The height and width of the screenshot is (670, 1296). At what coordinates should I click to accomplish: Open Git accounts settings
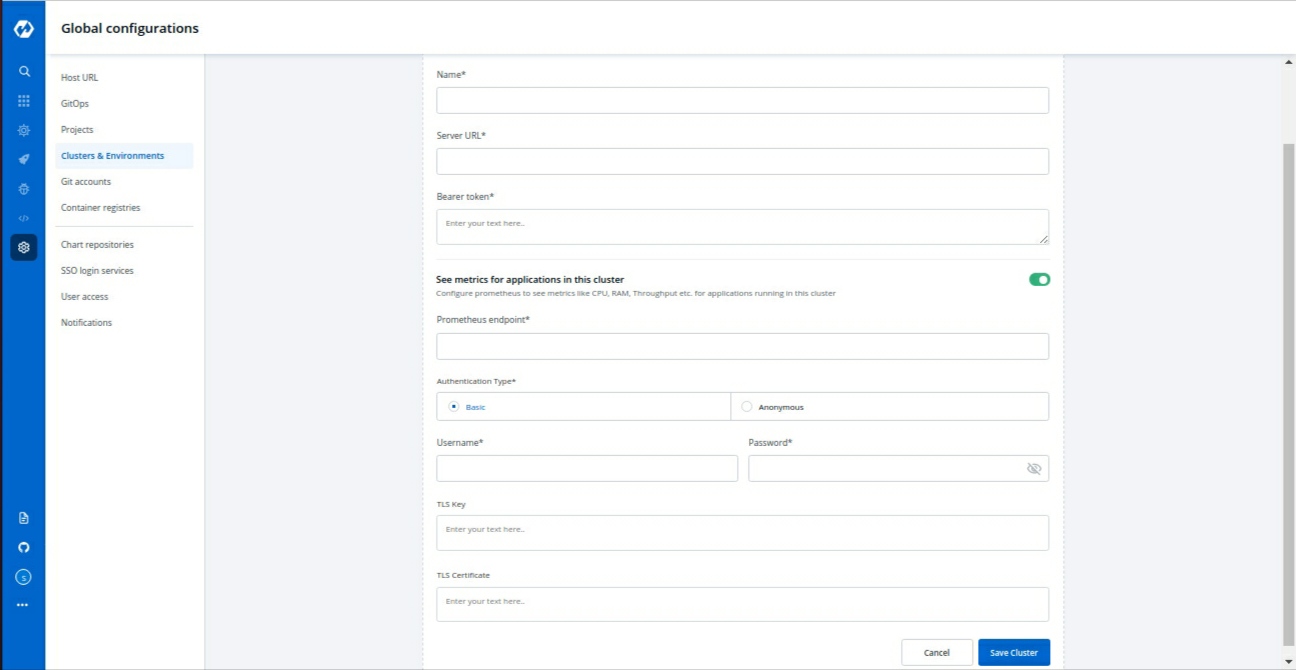86,182
